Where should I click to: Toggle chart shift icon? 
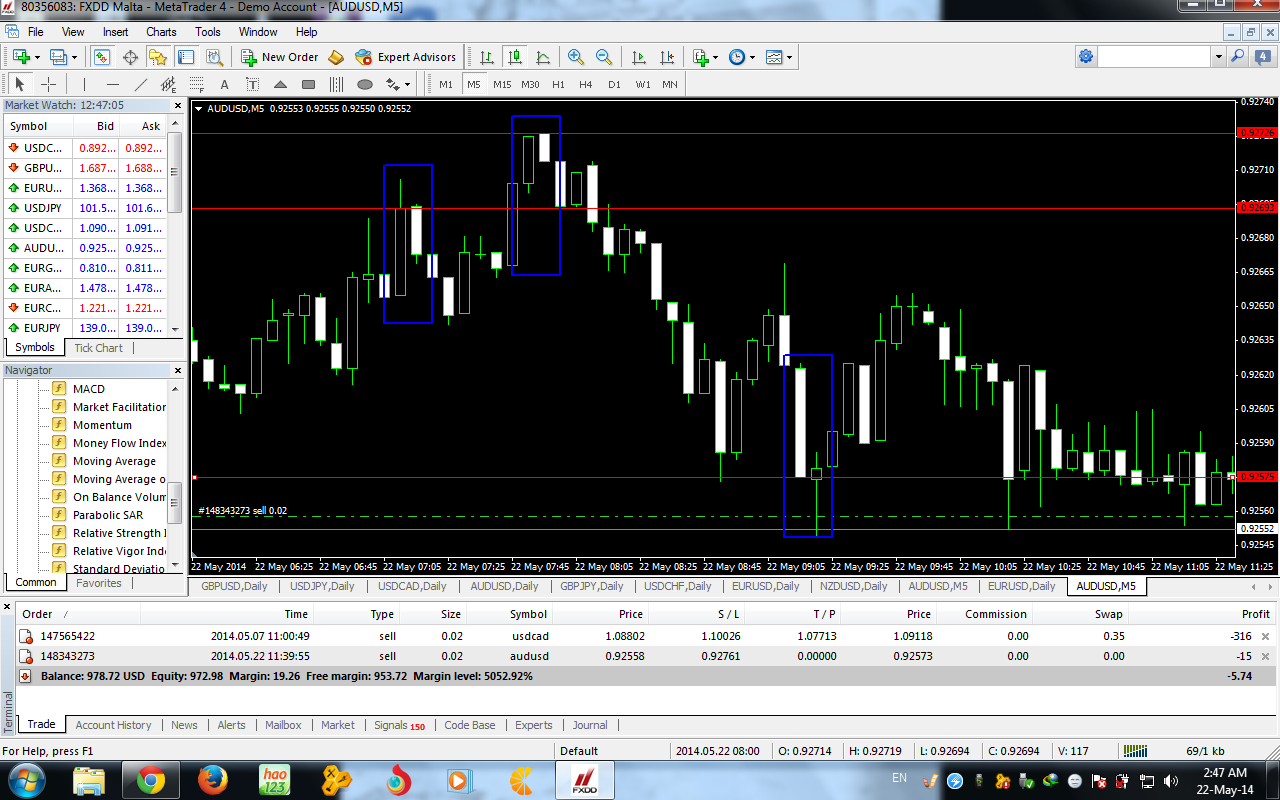(668, 57)
